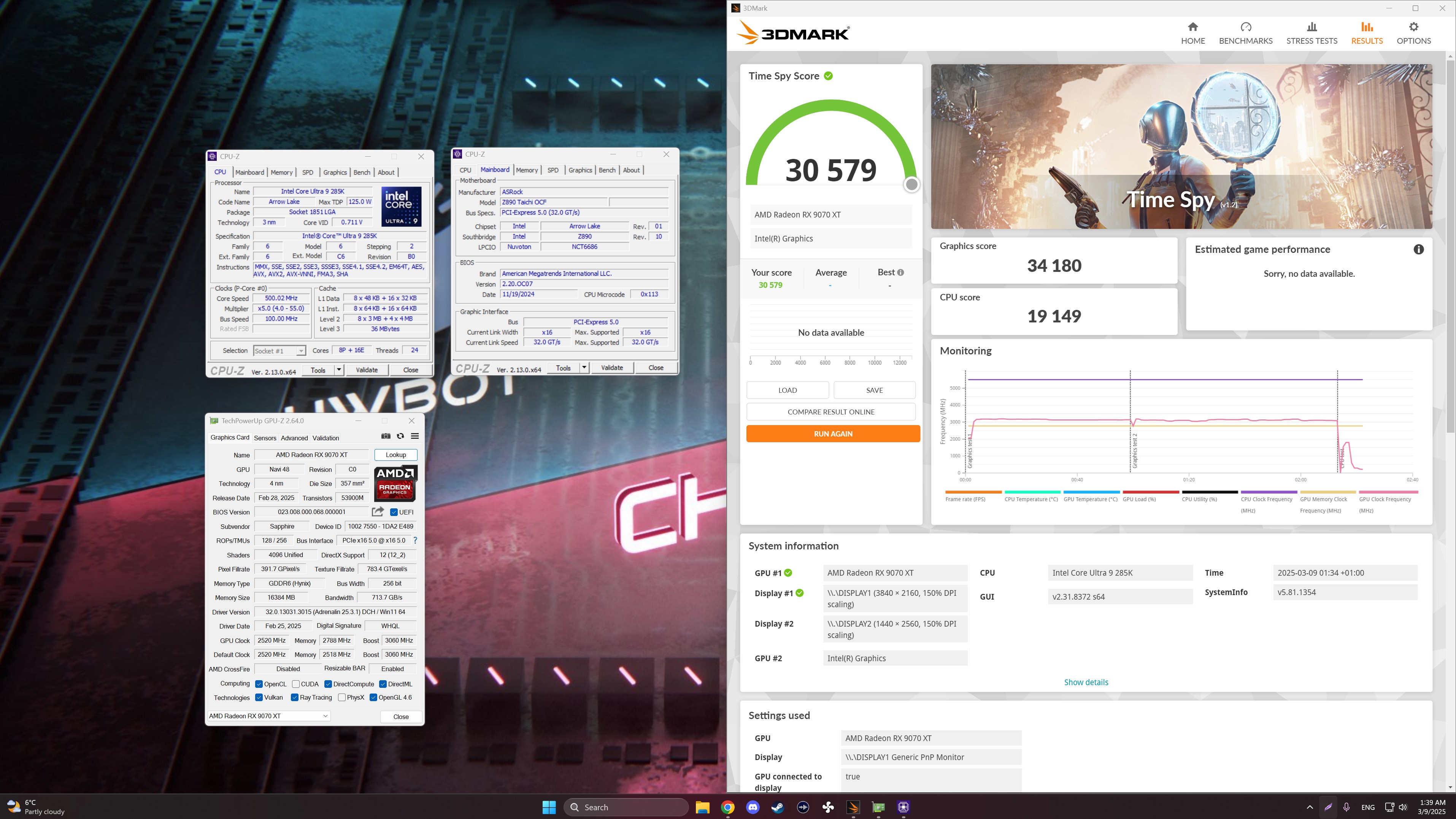This screenshot has width=1456, height=819.
Task: Click the Windows taskbar Search box
Action: pos(626,807)
